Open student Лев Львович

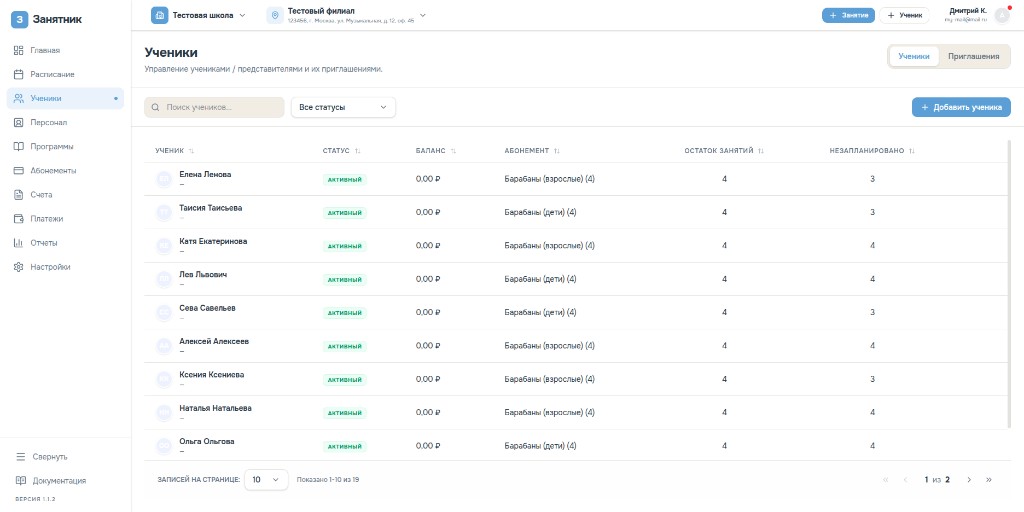point(203,275)
